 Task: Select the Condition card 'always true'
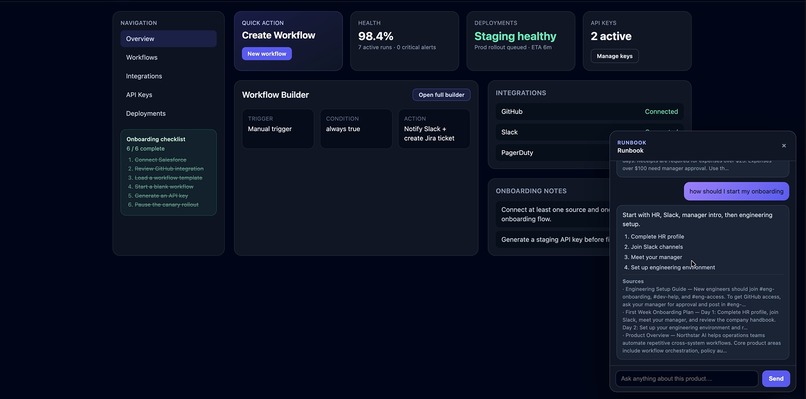coord(356,129)
